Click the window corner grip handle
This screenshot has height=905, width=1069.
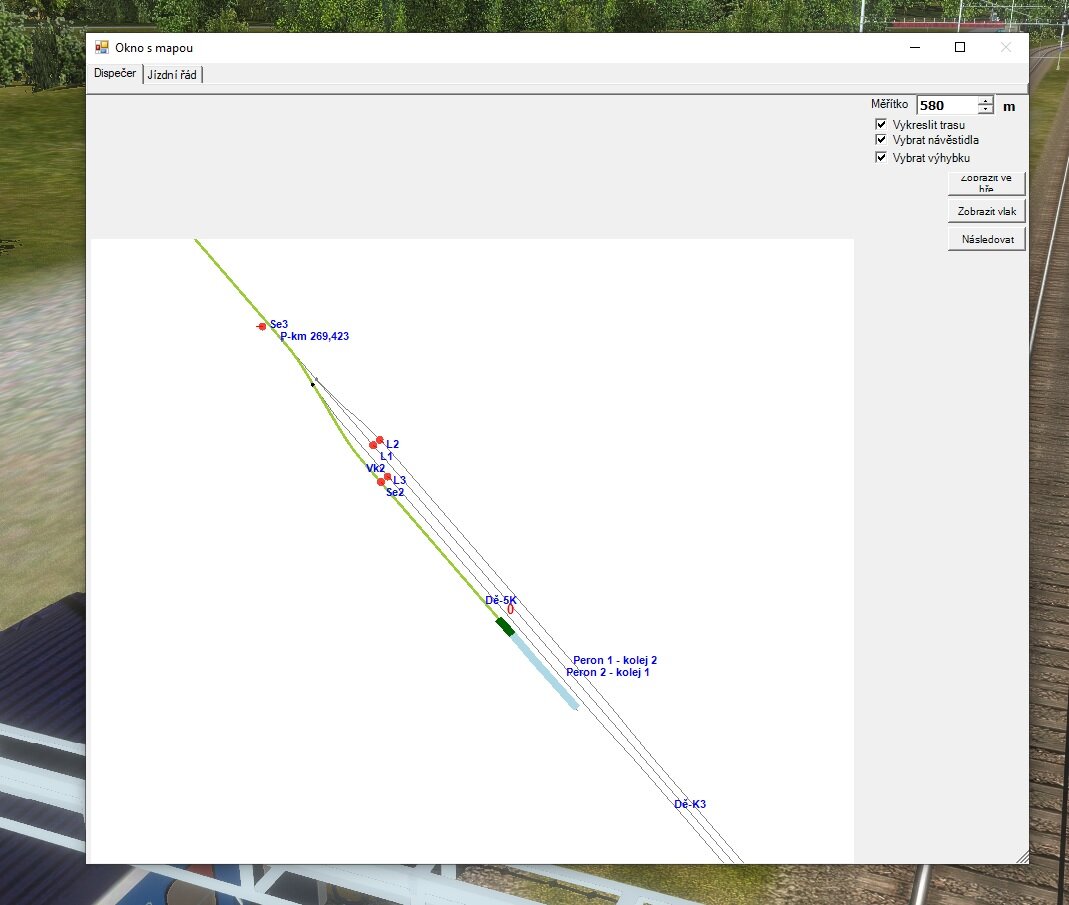(1023, 857)
